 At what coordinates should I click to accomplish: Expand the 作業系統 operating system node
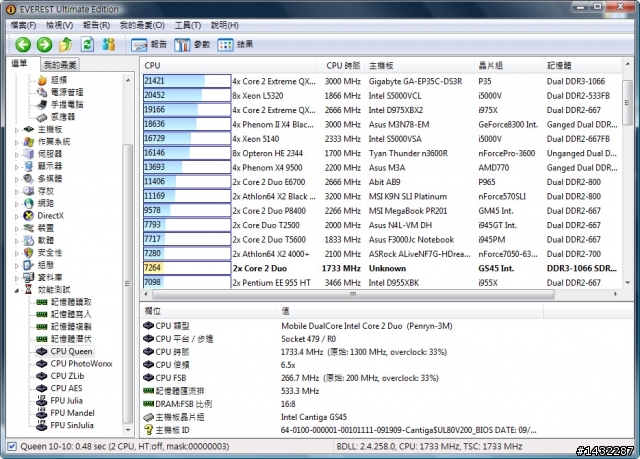(17, 142)
